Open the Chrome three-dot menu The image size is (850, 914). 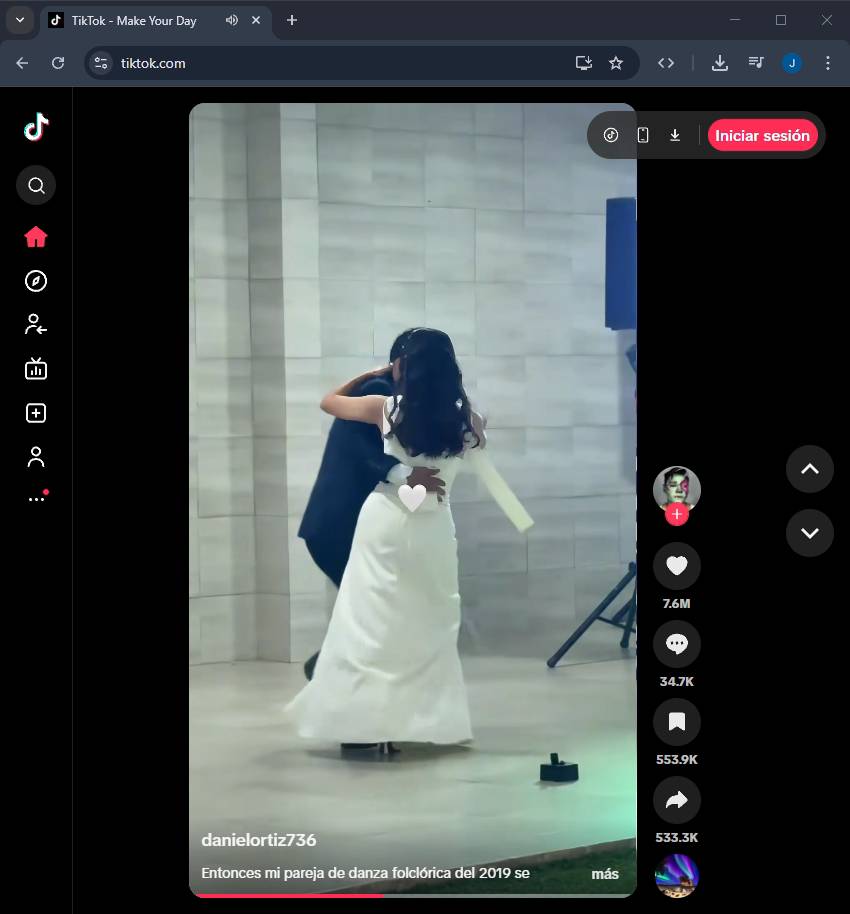point(827,63)
